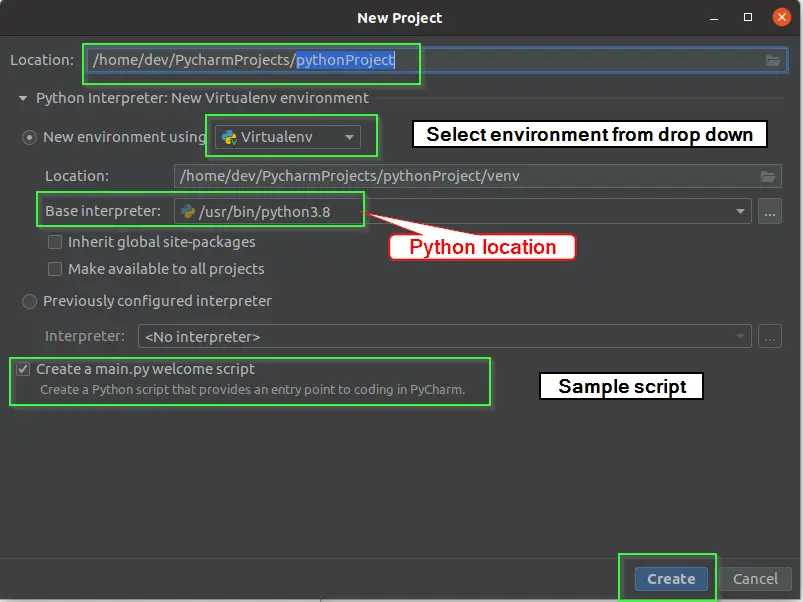Viewport: 803px width, 602px height.
Task: Enable Inherit global site-packages checkbox
Action: tap(55, 242)
